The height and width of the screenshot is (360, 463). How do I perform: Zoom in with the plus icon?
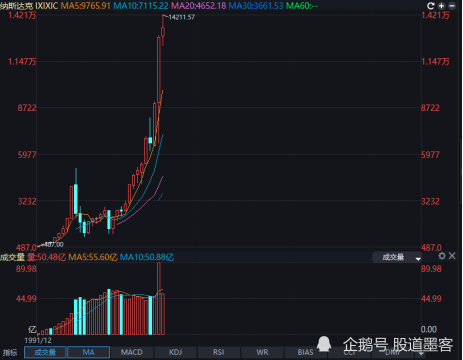[442, 6]
